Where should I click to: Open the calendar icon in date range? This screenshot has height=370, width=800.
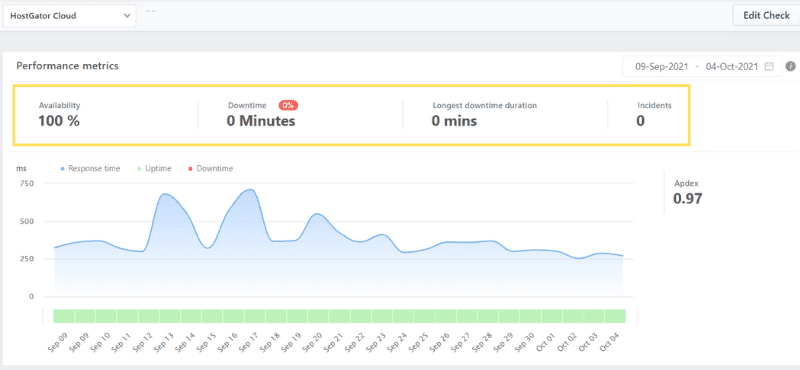[769, 66]
